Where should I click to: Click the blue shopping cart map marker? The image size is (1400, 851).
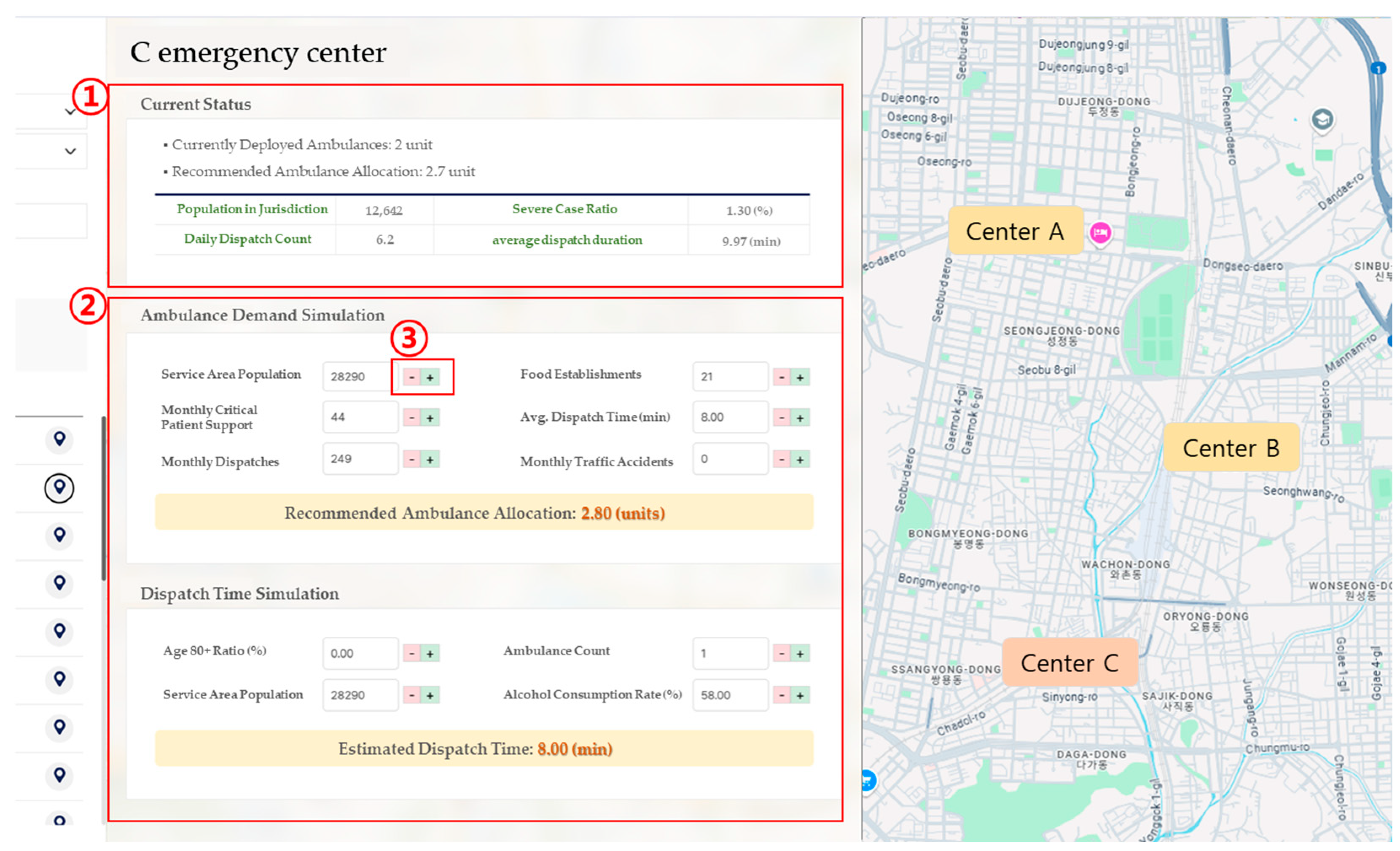pyautogui.click(x=867, y=780)
